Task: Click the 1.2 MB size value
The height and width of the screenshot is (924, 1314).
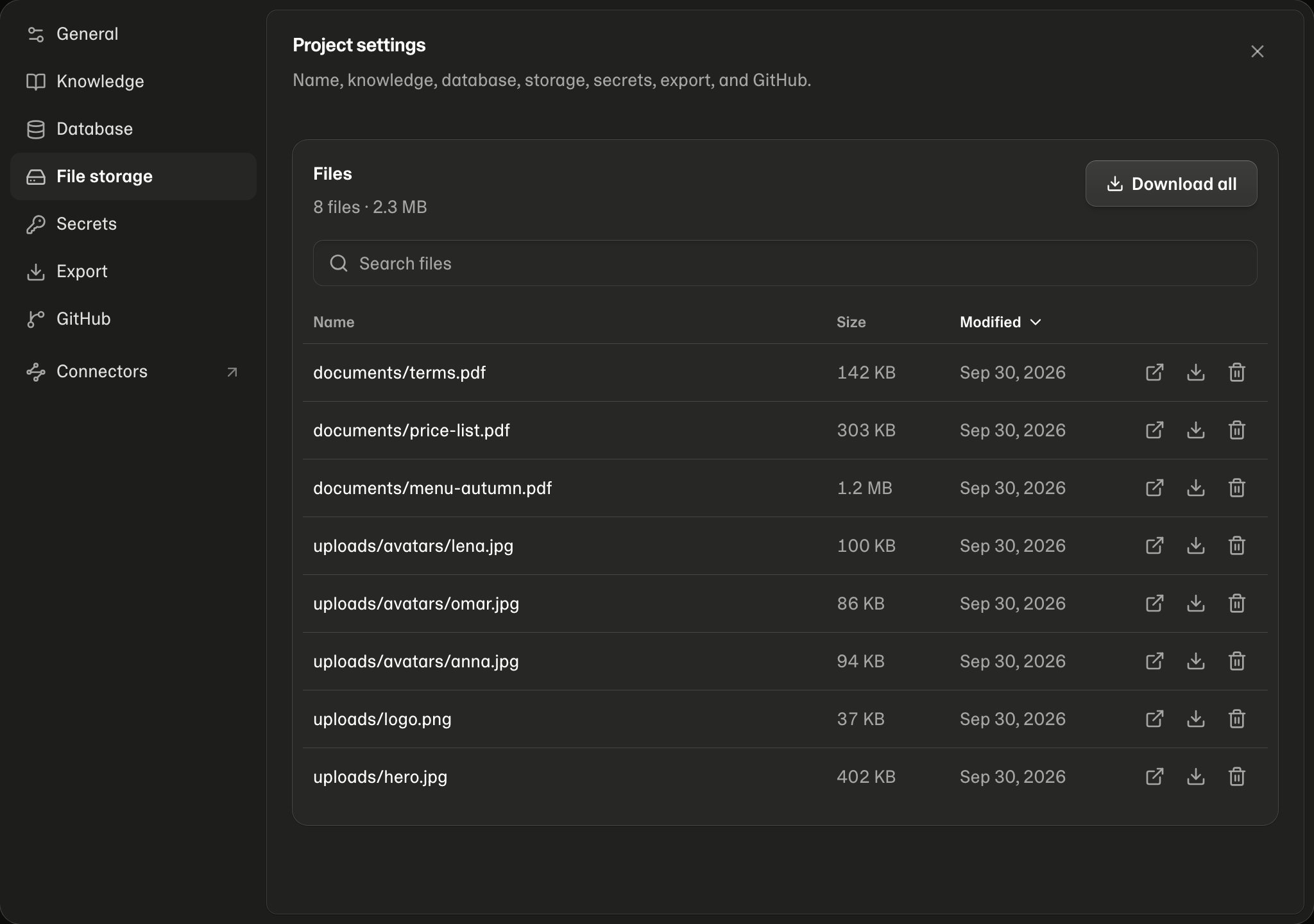Action: pyautogui.click(x=864, y=488)
